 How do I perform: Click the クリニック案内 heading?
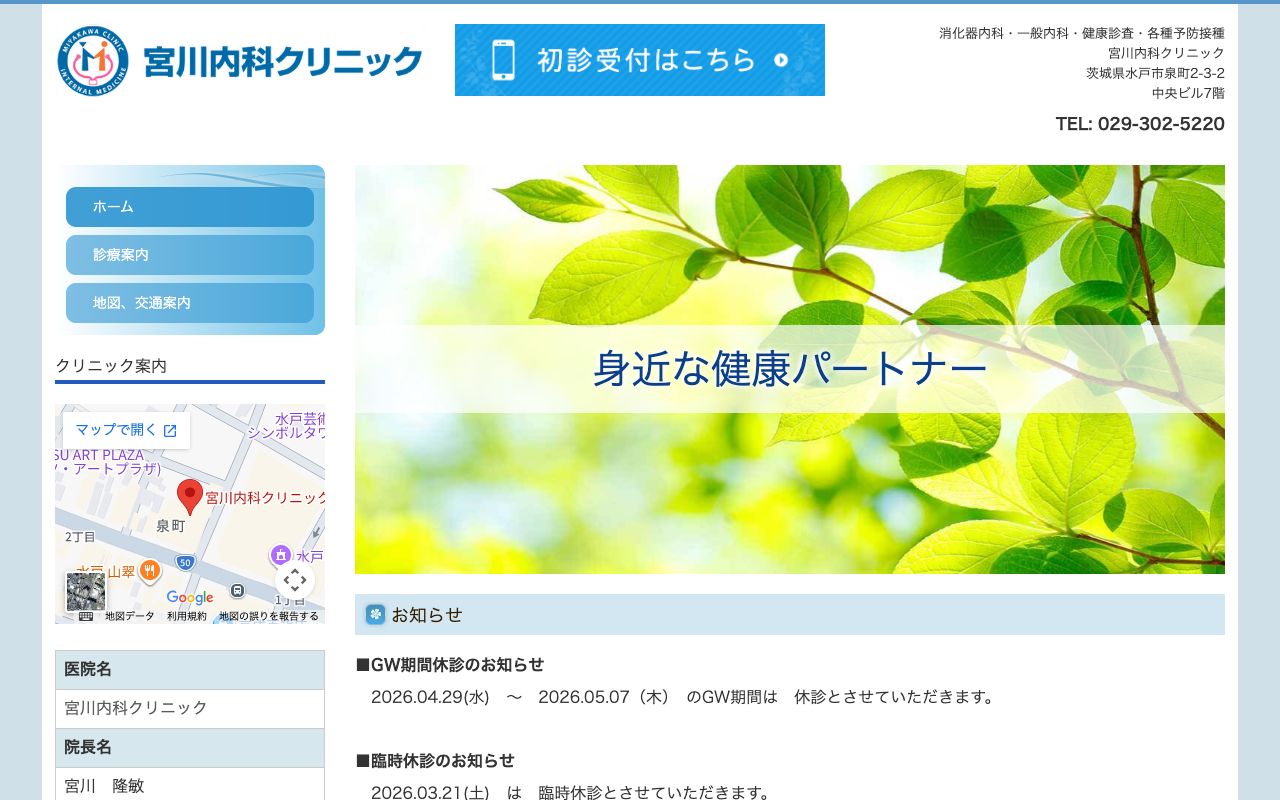click(111, 366)
